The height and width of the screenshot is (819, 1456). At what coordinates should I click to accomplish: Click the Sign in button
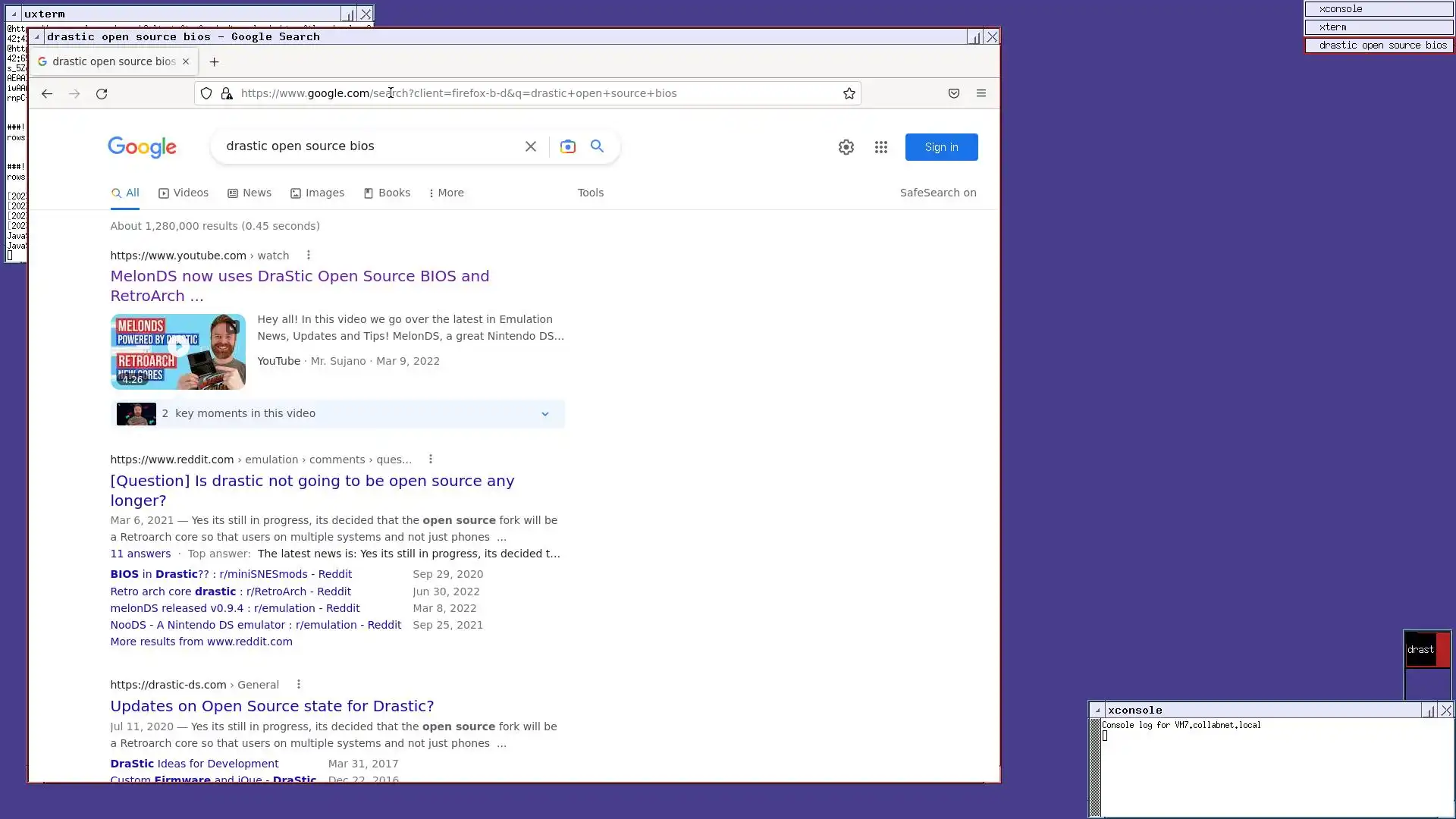[941, 147]
